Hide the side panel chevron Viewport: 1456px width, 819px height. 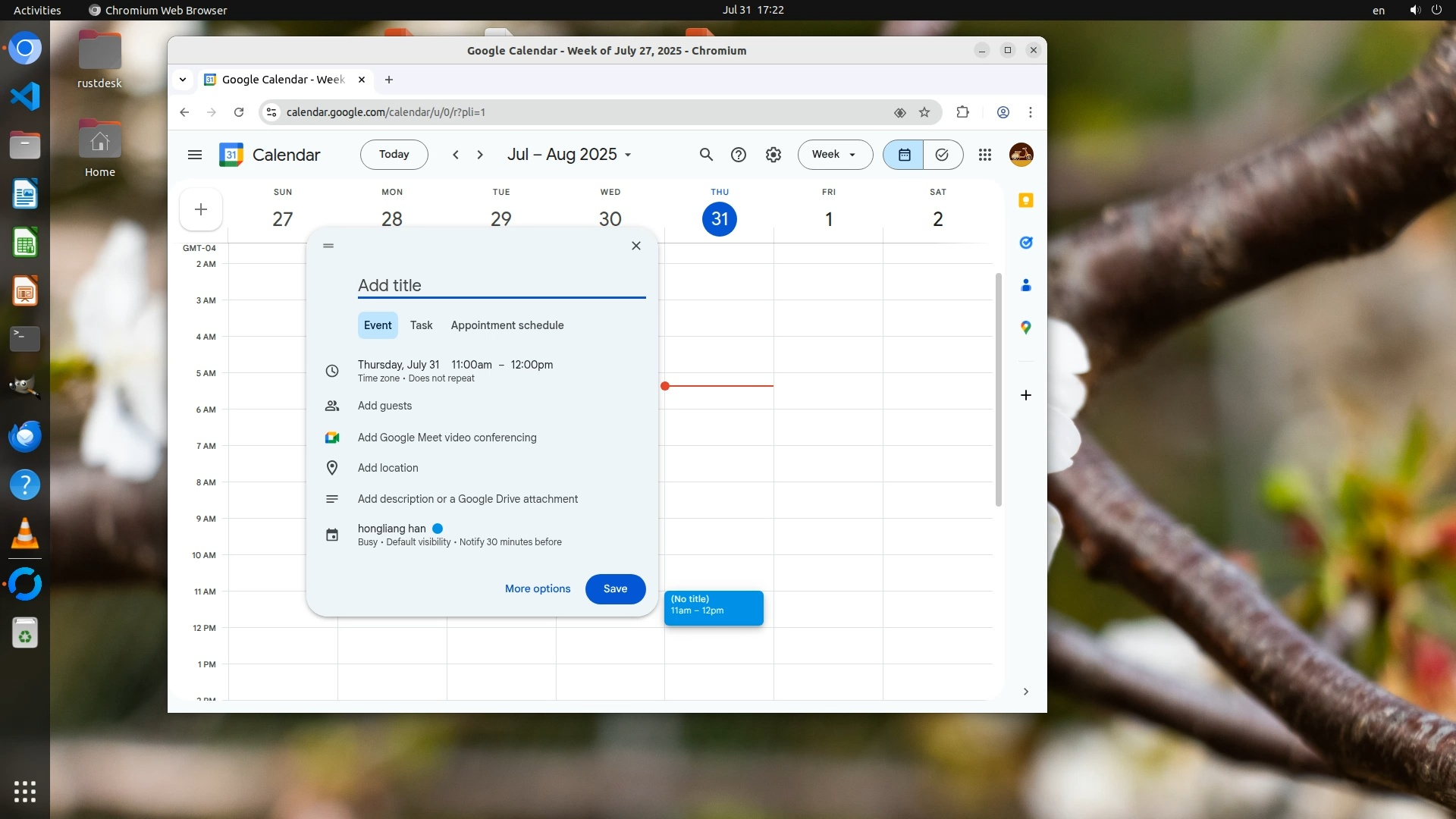tap(1025, 692)
